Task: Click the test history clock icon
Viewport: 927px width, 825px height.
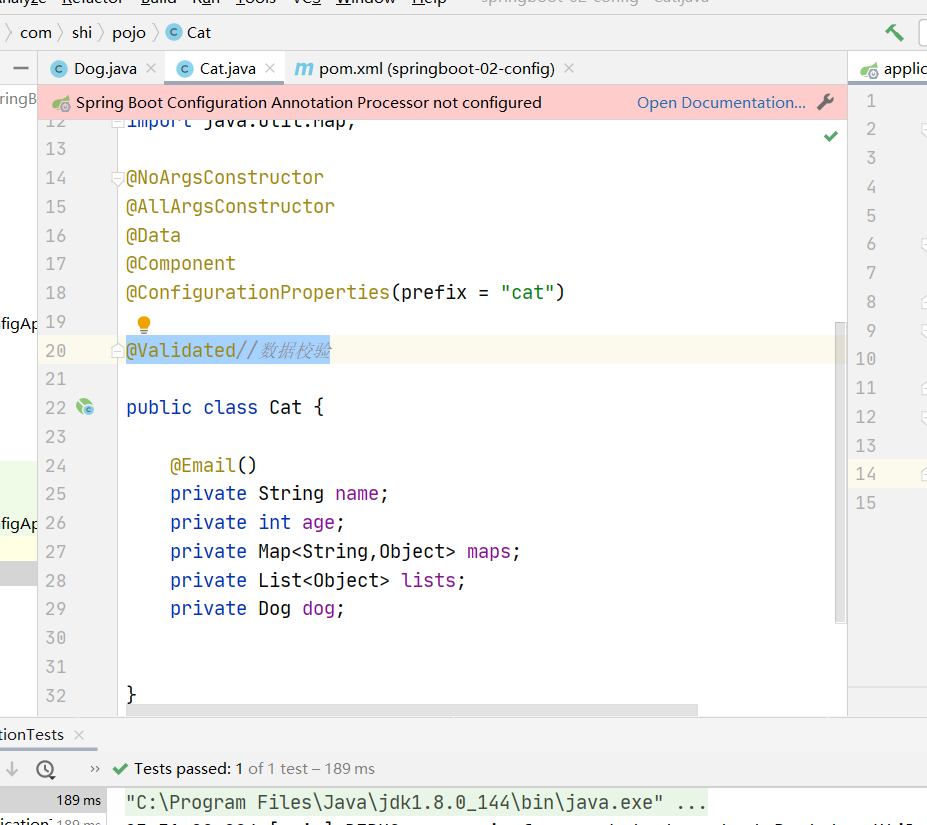Action: pyautogui.click(x=46, y=769)
